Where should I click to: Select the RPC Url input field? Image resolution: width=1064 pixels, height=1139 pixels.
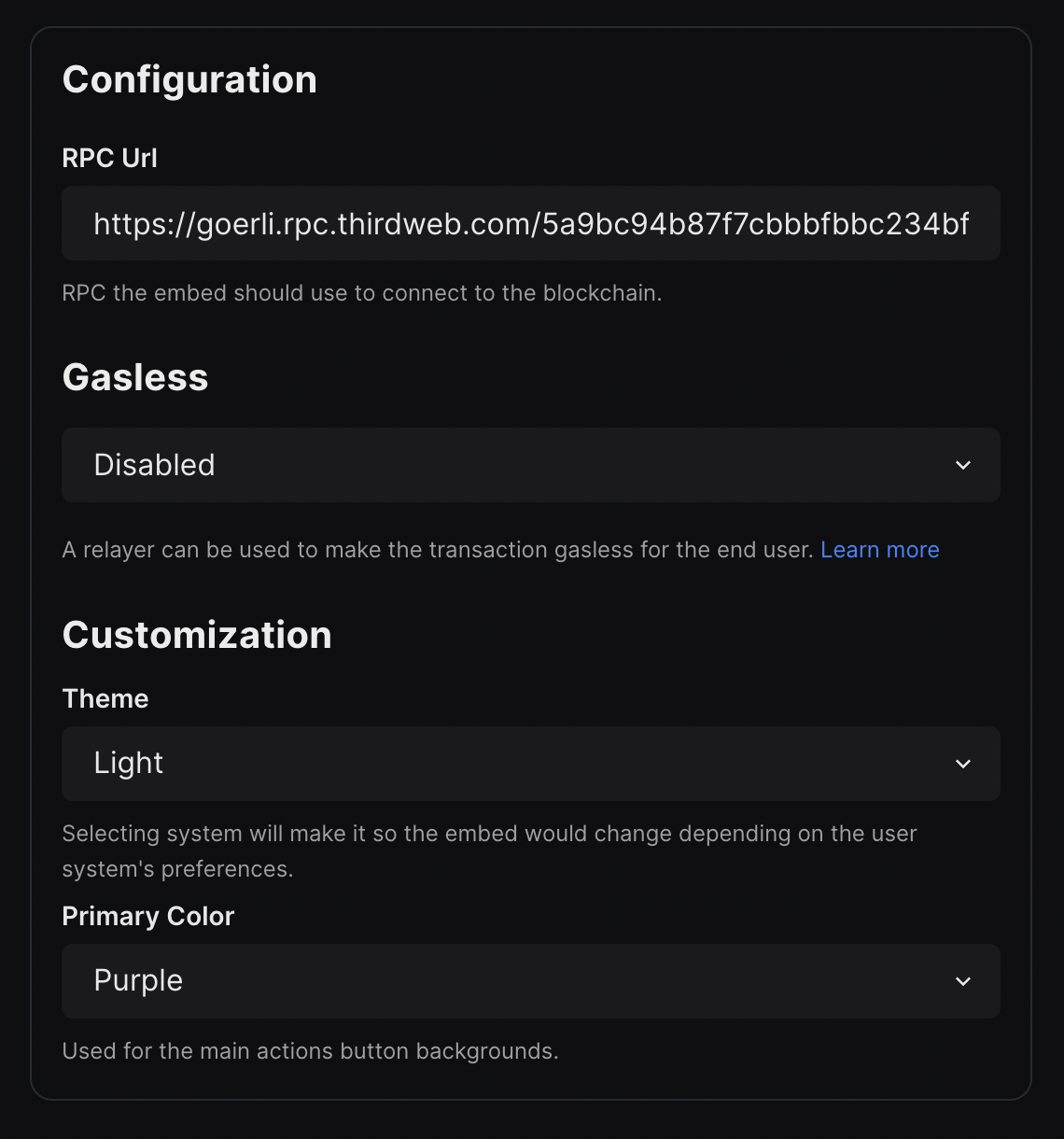(x=530, y=223)
